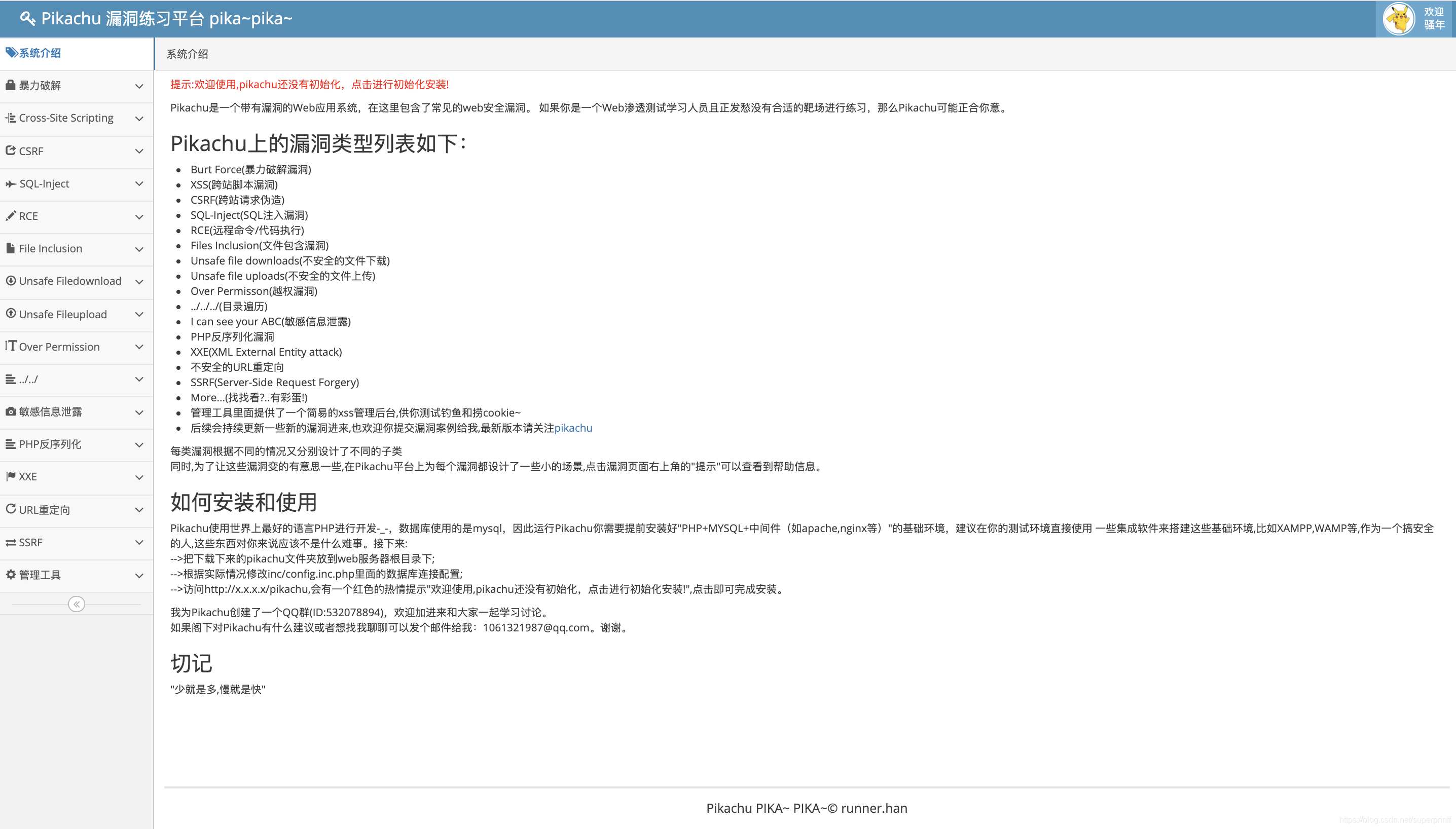Screen dimensions: 1456x829
Task: Expand the Over Permission chevron
Action: tap(139, 347)
